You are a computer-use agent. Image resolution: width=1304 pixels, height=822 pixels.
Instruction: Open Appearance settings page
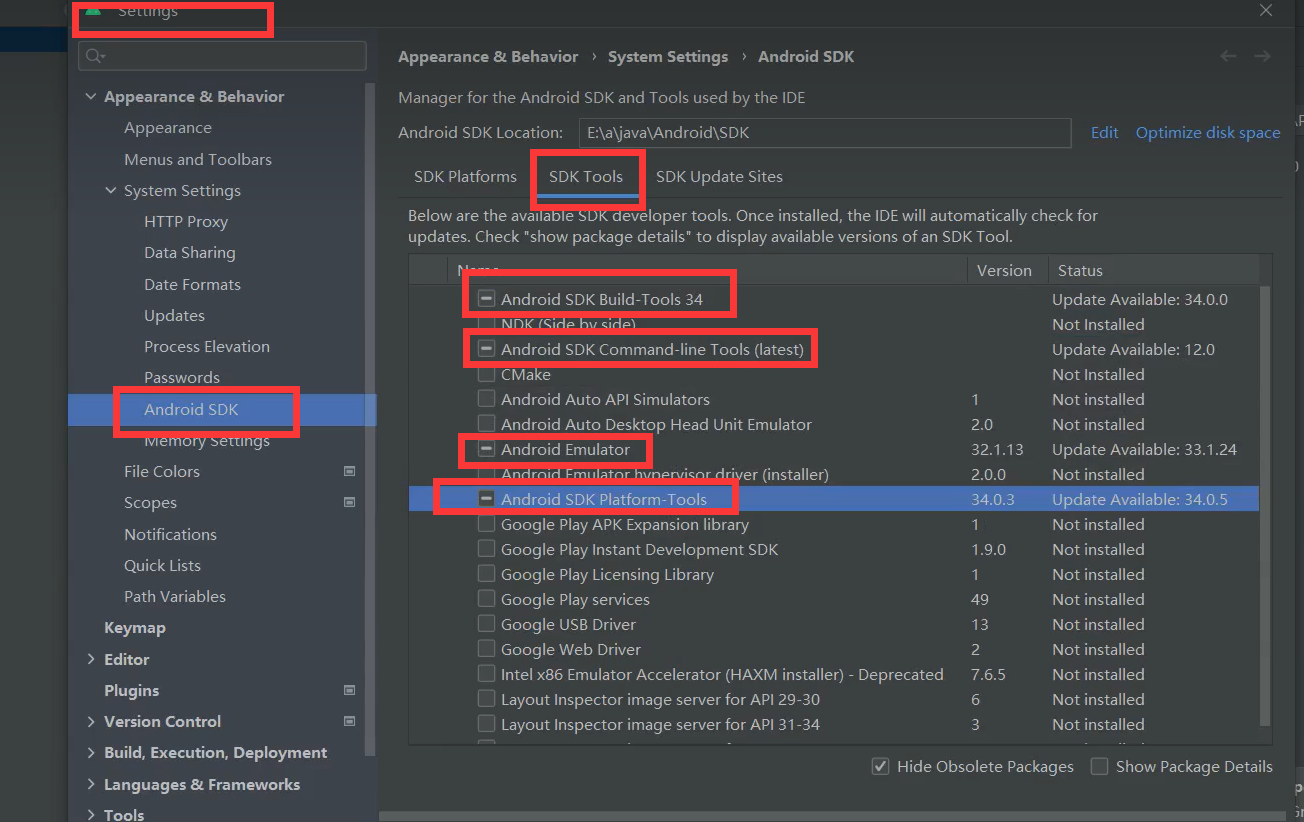coord(168,128)
